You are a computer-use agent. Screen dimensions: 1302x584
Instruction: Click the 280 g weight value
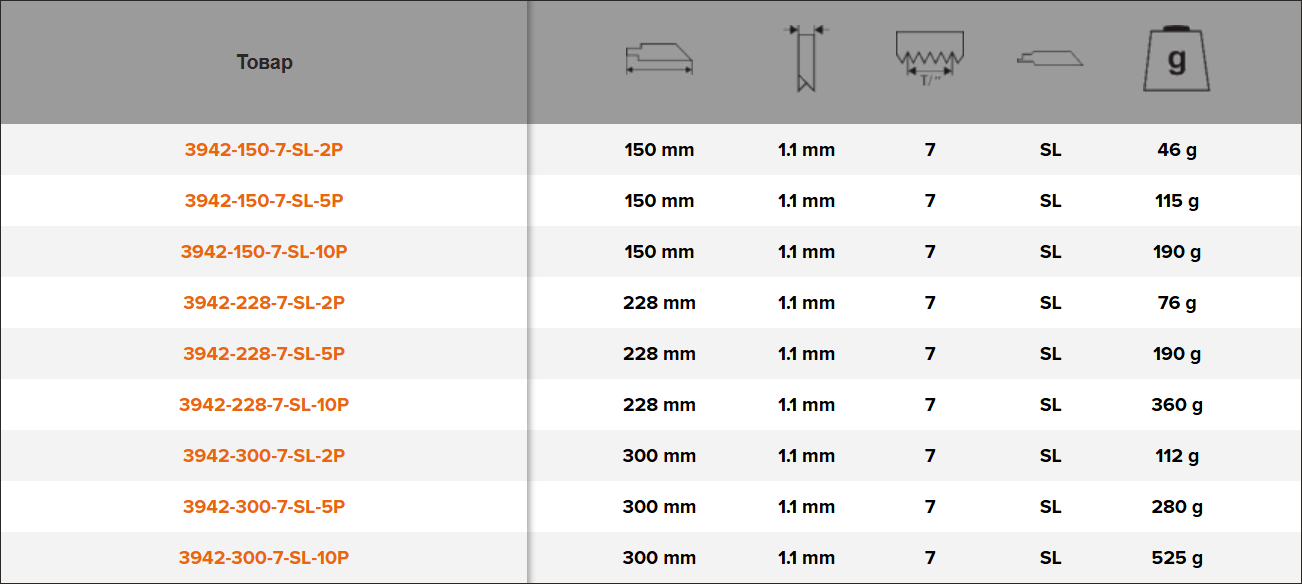(x=1177, y=507)
